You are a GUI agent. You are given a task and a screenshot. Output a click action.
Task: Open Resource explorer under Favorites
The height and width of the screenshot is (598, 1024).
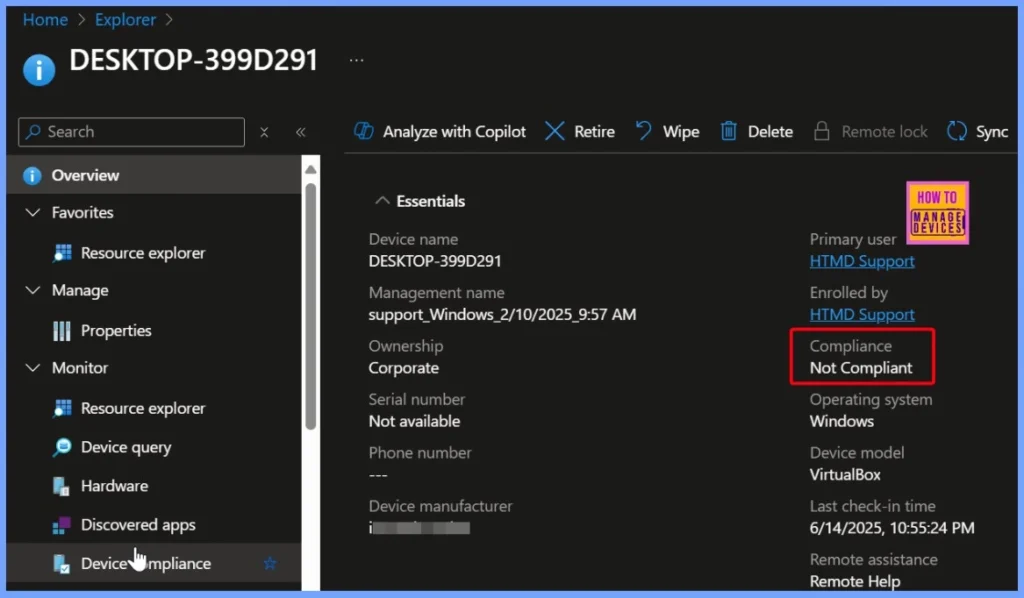pyautogui.click(x=142, y=253)
